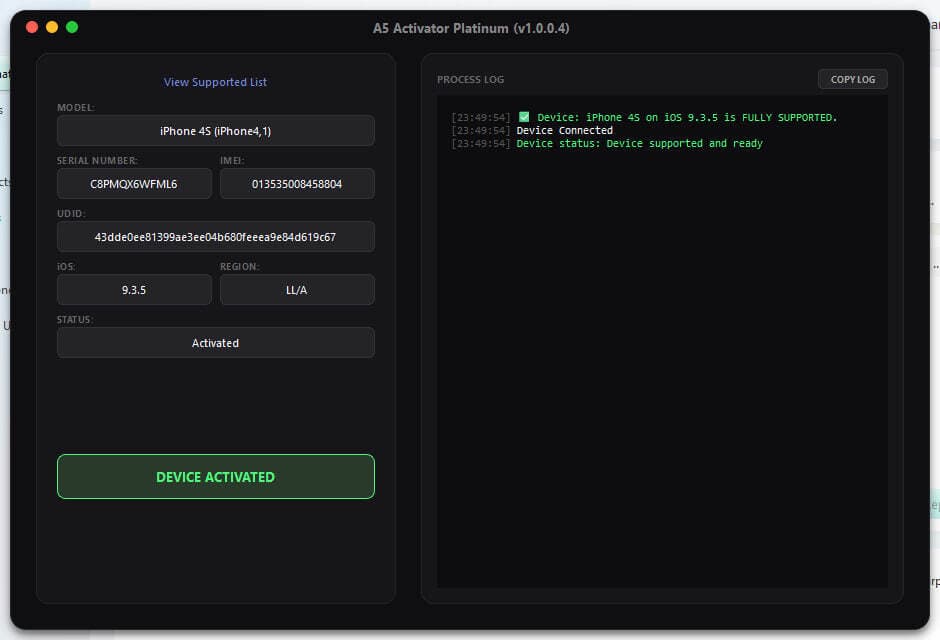This screenshot has width=940, height=640.
Task: Maximize the window with the green button
Action: pos(72,27)
